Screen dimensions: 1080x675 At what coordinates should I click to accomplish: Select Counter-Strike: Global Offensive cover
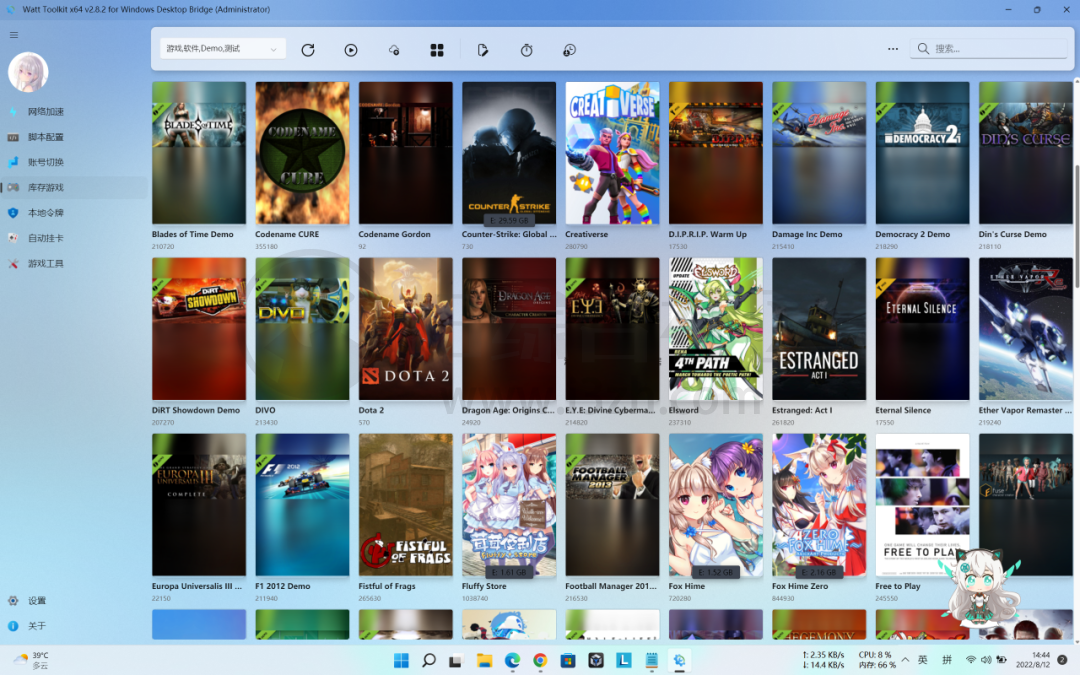[509, 153]
